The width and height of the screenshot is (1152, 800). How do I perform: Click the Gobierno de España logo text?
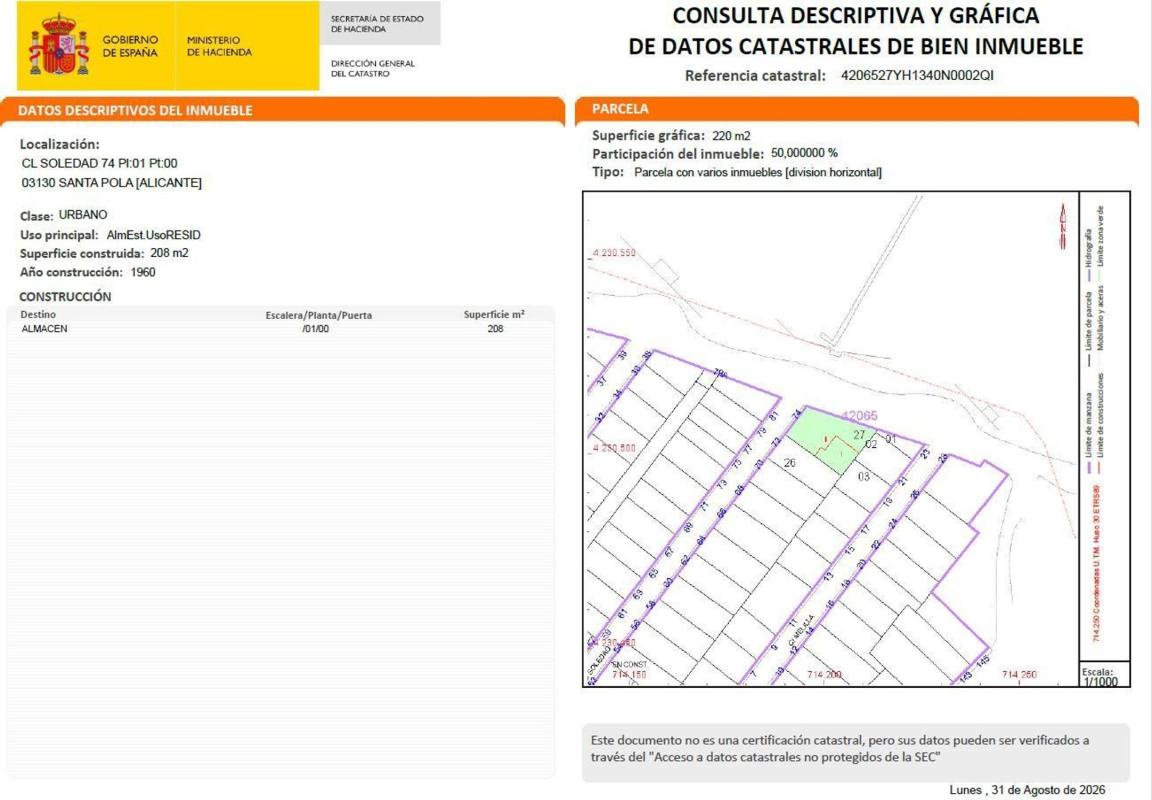coord(130,46)
